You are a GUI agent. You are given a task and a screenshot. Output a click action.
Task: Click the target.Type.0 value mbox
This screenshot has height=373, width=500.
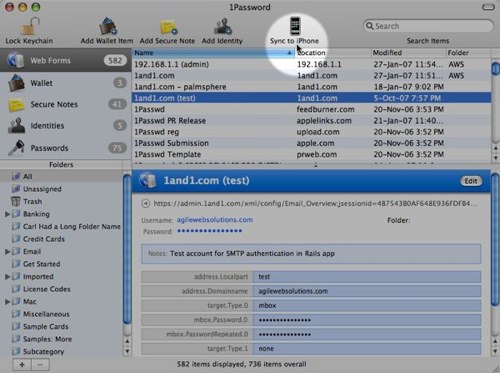tap(367, 305)
